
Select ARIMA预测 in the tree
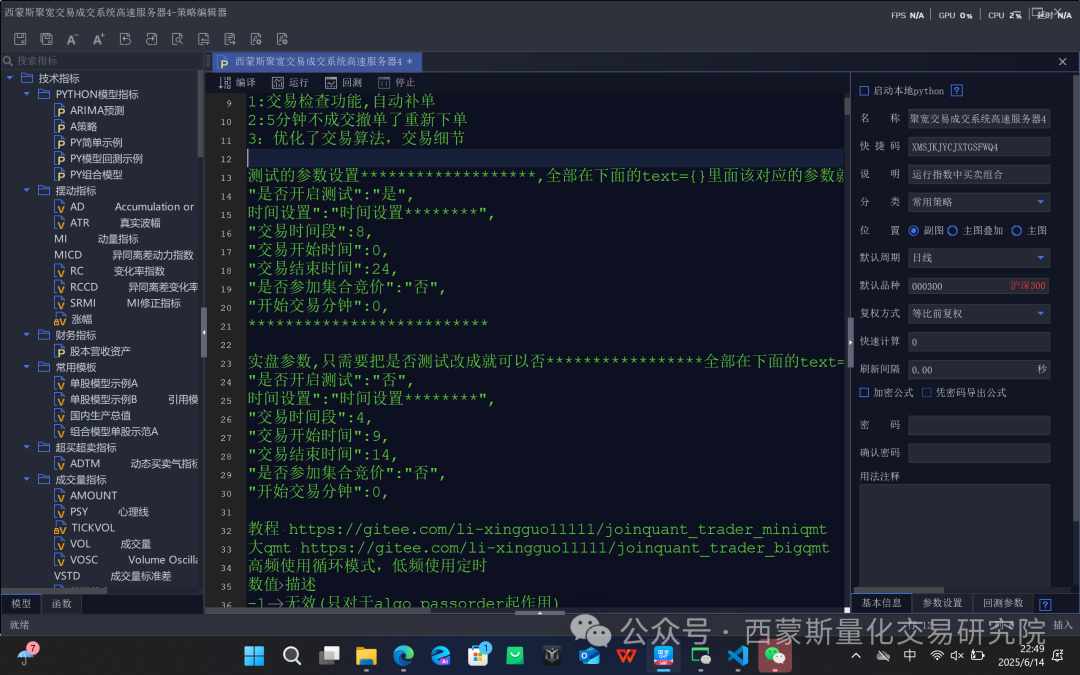(96, 110)
